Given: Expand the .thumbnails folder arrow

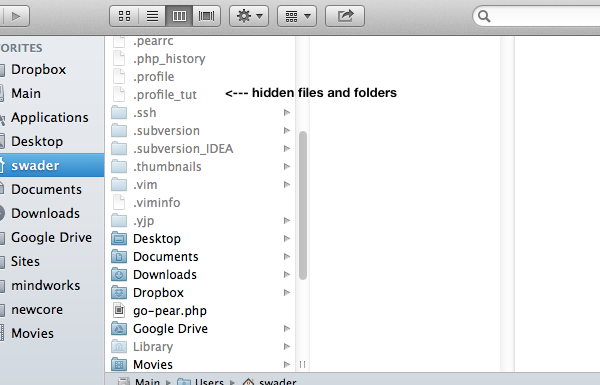Looking at the screenshot, I should click(287, 166).
